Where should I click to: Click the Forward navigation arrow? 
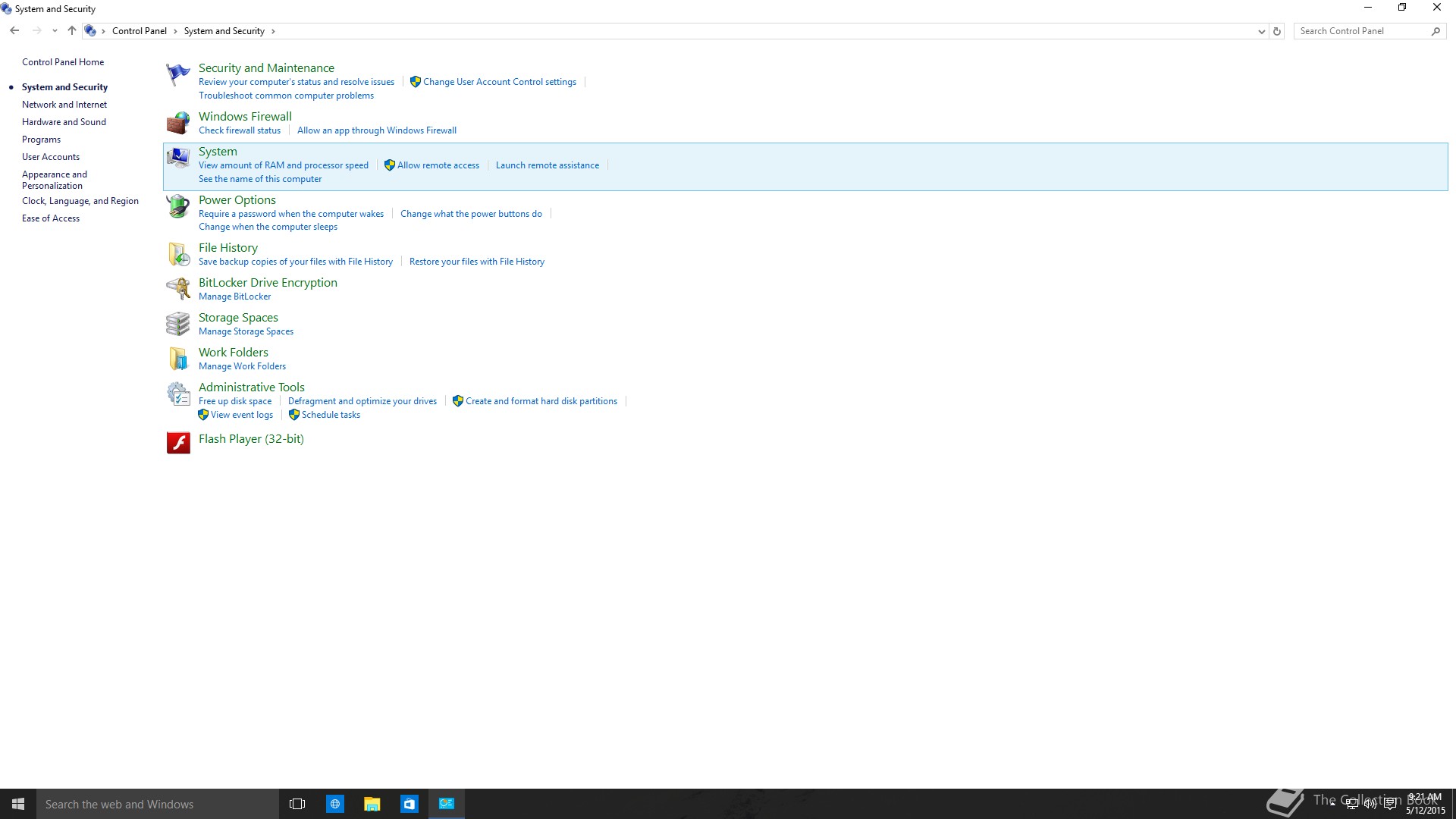36,31
